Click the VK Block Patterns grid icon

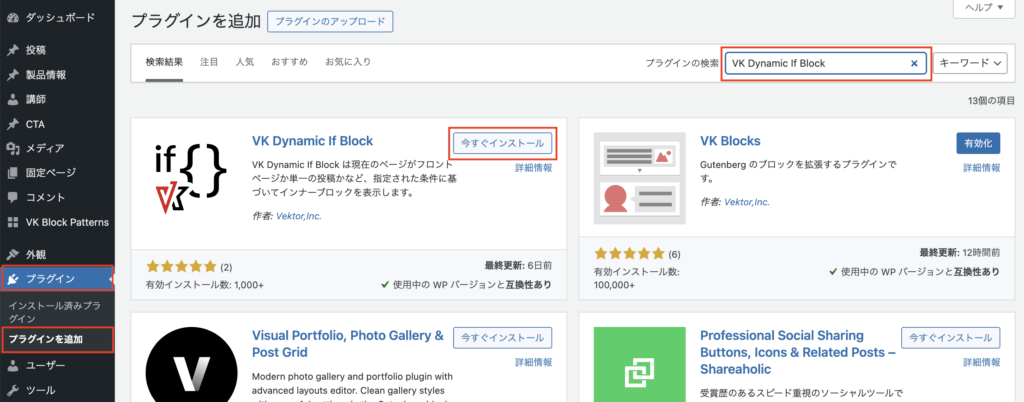click(x=12, y=222)
